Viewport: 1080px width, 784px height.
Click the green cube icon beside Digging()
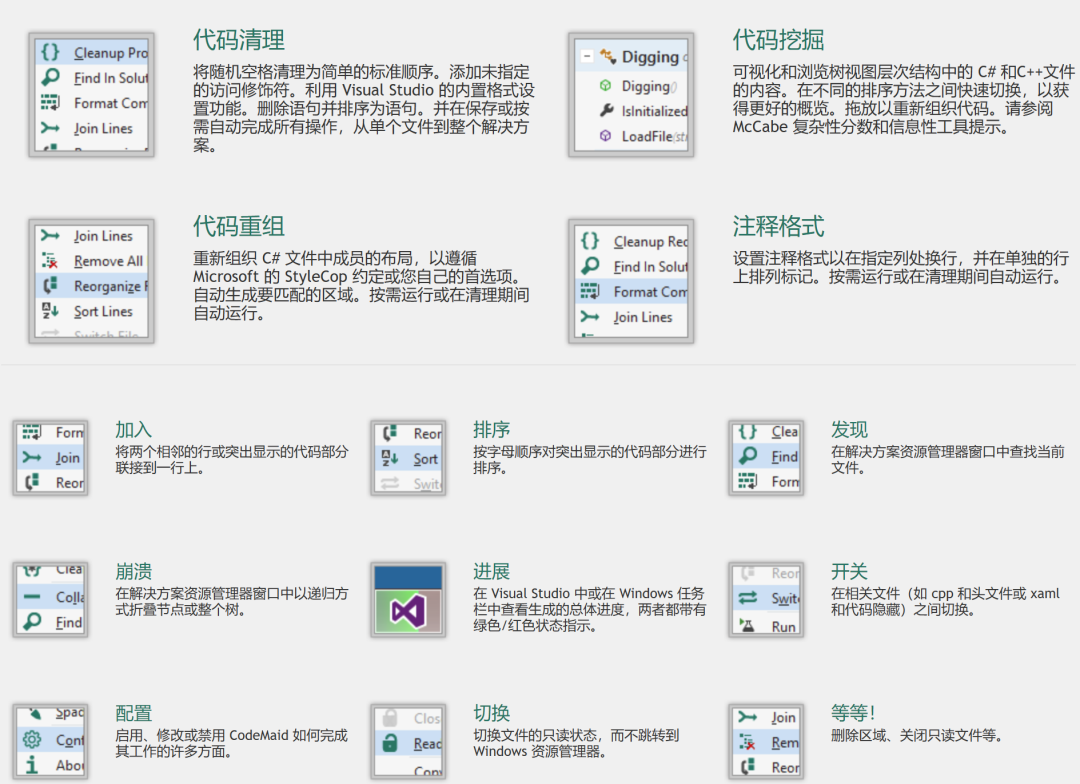click(605, 85)
